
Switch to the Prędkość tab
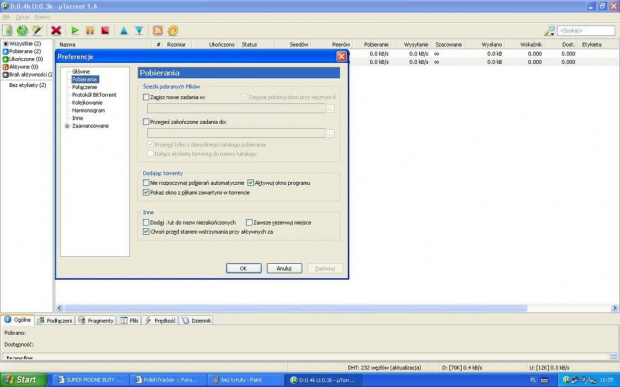click(161, 321)
